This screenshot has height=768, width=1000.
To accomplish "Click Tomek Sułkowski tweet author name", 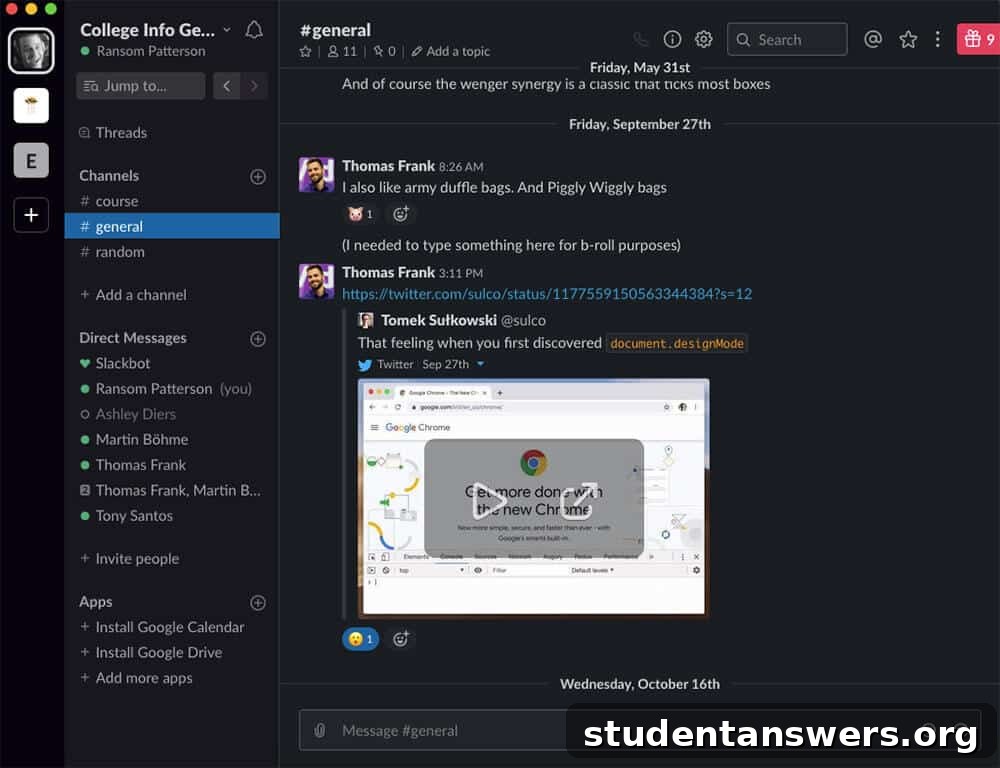I will (x=438, y=320).
